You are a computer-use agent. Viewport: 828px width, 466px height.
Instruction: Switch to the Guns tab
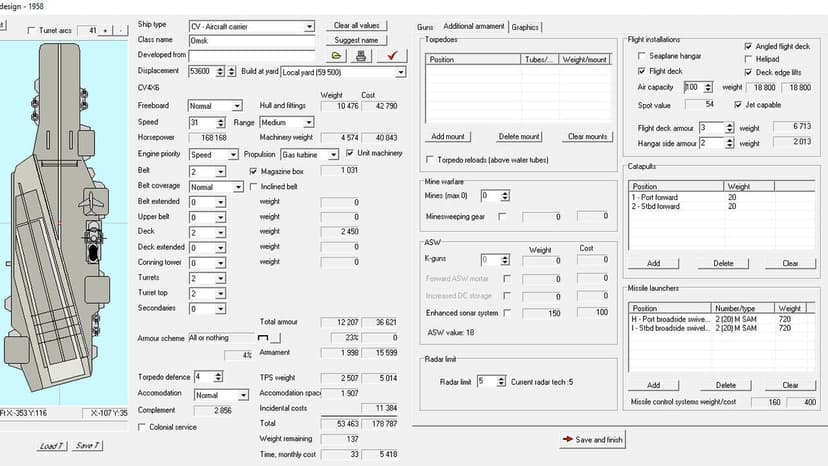point(425,27)
